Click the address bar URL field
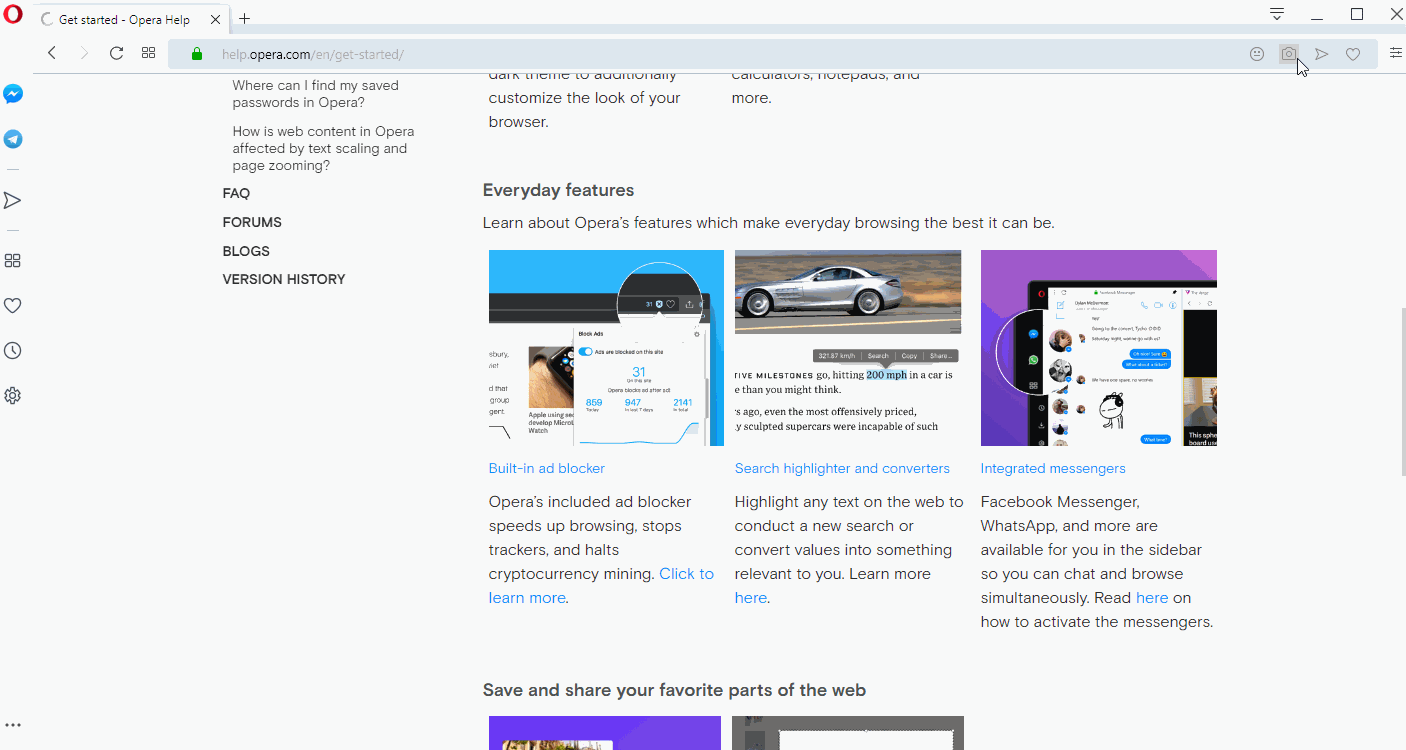The image size is (1406, 750). tap(700, 54)
